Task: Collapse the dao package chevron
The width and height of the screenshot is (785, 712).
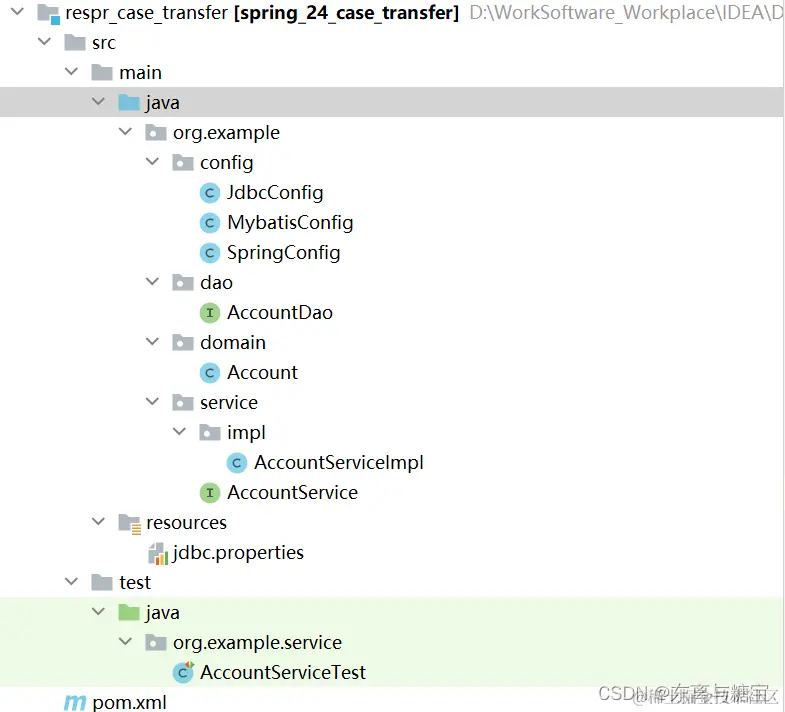Action: coord(152,281)
